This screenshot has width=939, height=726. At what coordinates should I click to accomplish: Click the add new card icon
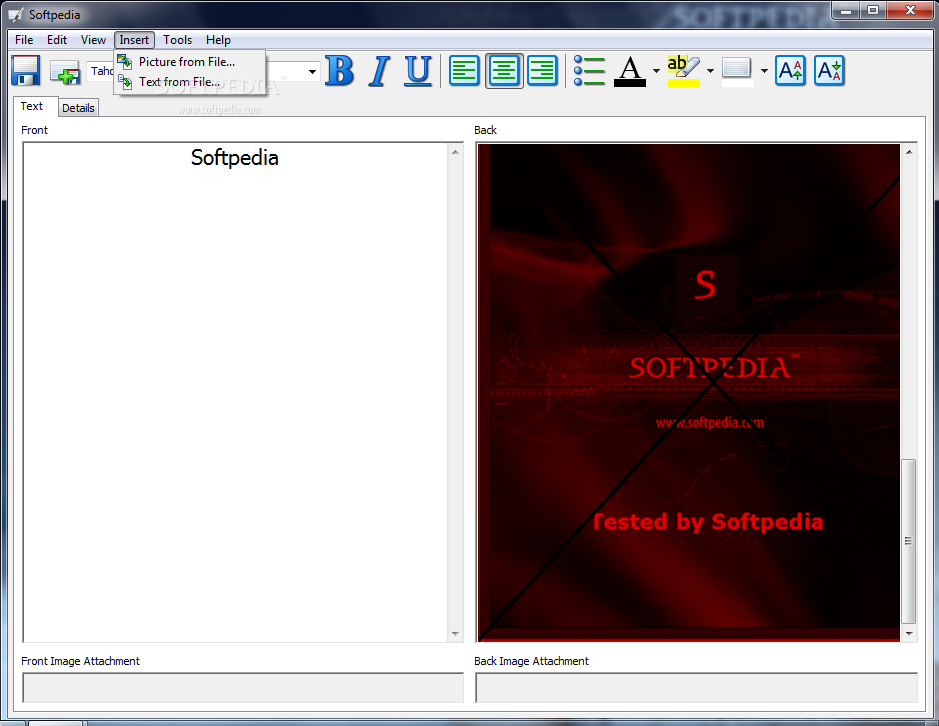pyautogui.click(x=65, y=72)
